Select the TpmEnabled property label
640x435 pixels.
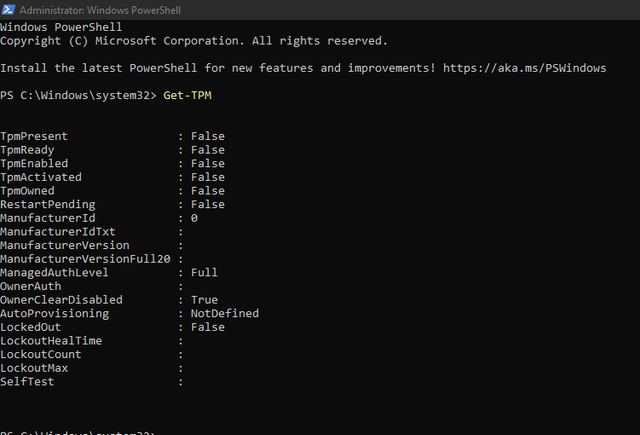pos(34,163)
